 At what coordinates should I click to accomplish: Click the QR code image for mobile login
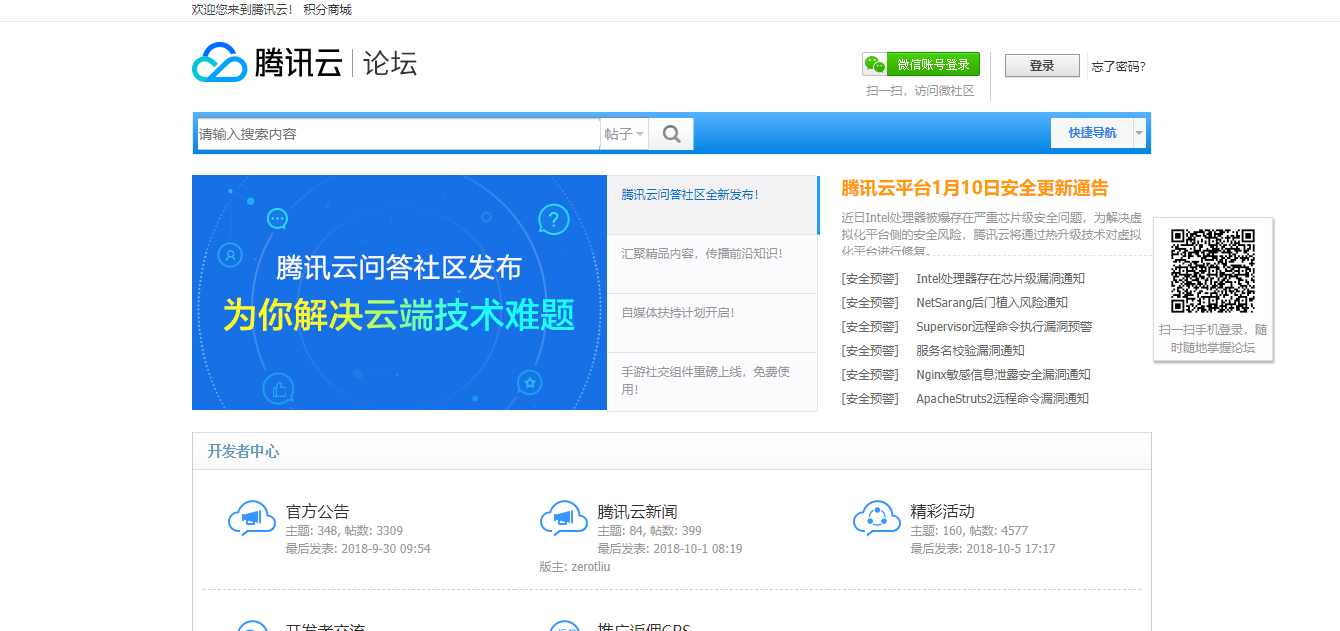1212,270
